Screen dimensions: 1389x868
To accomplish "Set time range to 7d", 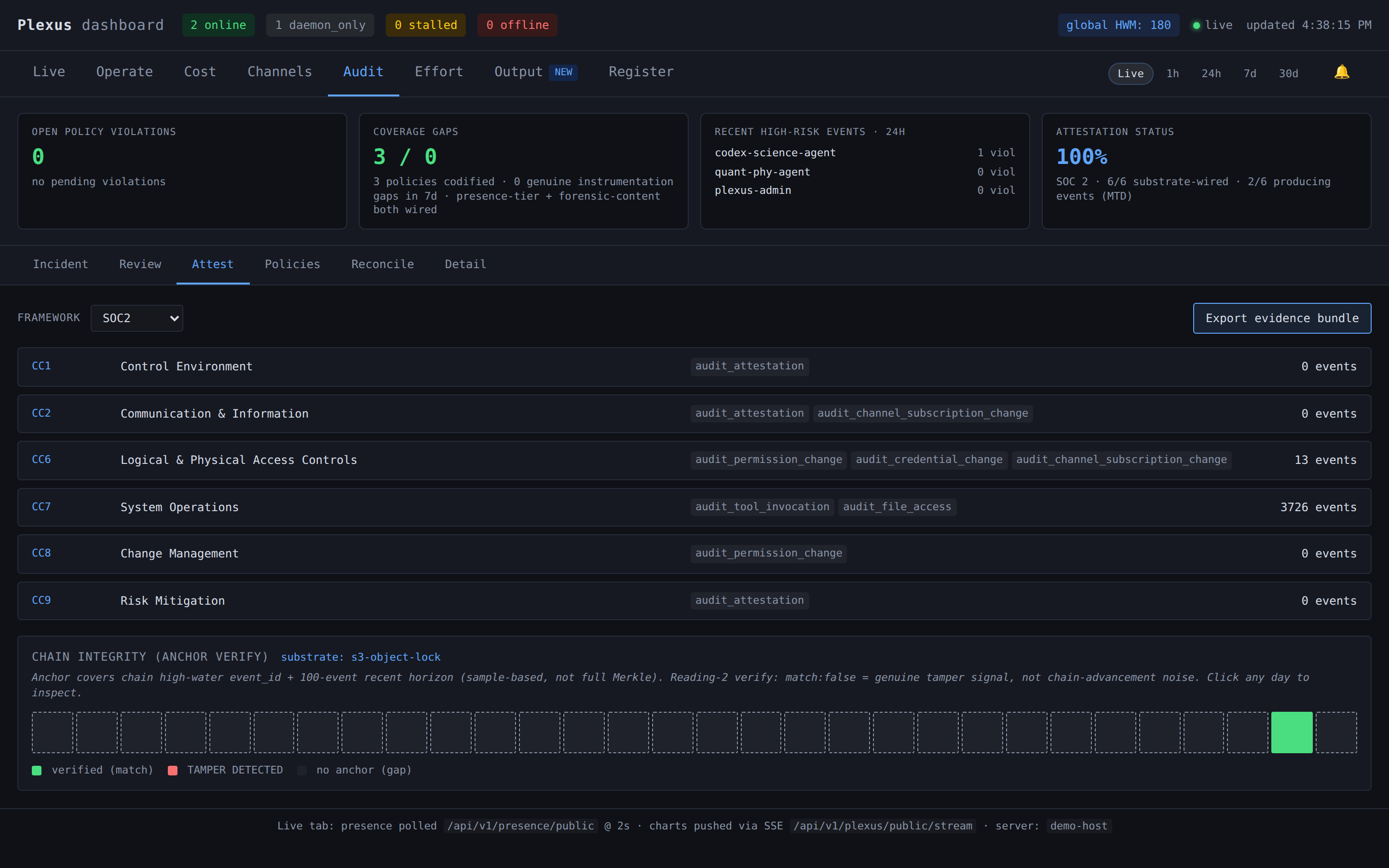I will coord(1250,73).
